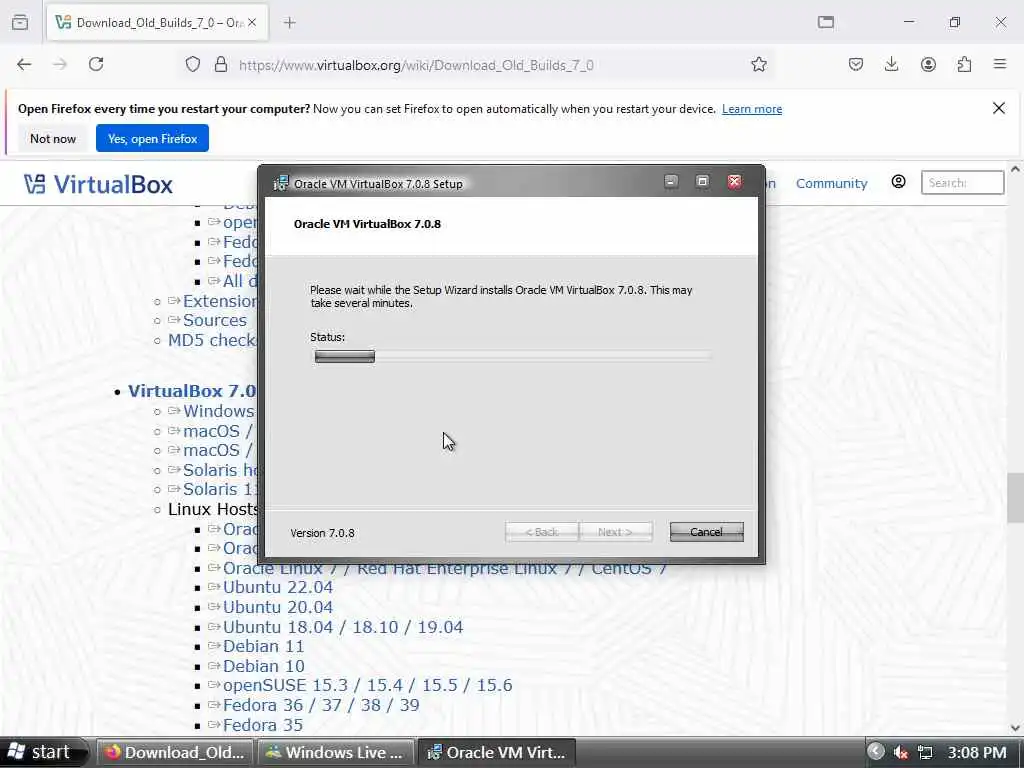Click the installer title bar icon

280,183
